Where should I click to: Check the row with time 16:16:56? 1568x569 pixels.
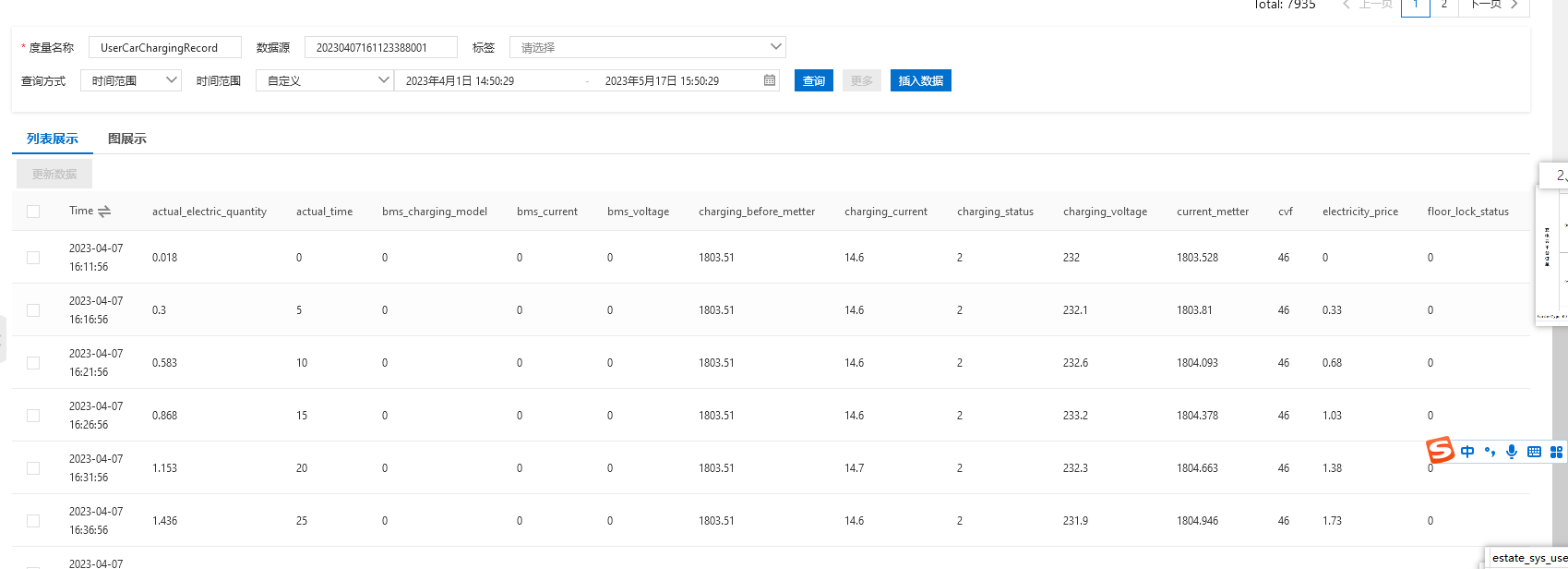33,310
